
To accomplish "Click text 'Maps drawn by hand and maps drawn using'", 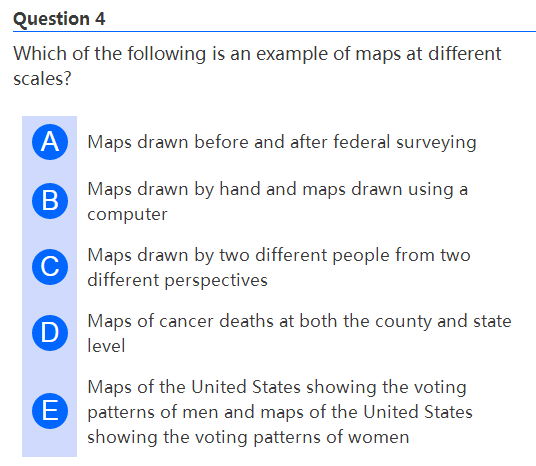I will pyautogui.click(x=270, y=189).
